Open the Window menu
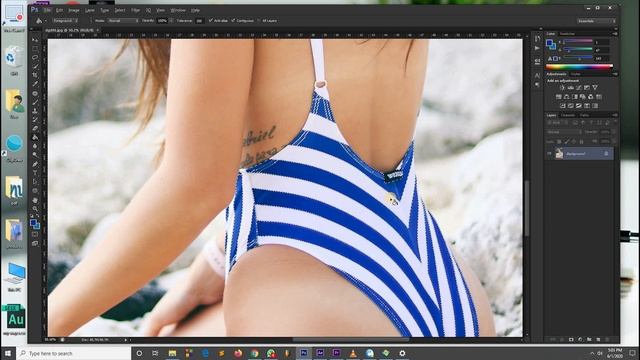 (178, 10)
